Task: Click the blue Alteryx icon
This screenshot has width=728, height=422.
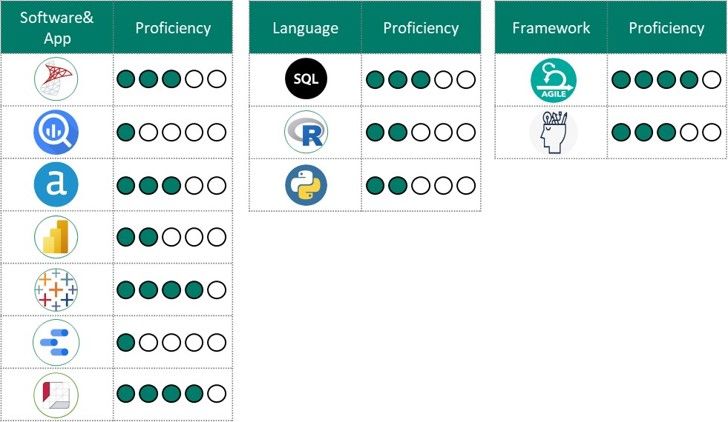Action: (x=56, y=185)
